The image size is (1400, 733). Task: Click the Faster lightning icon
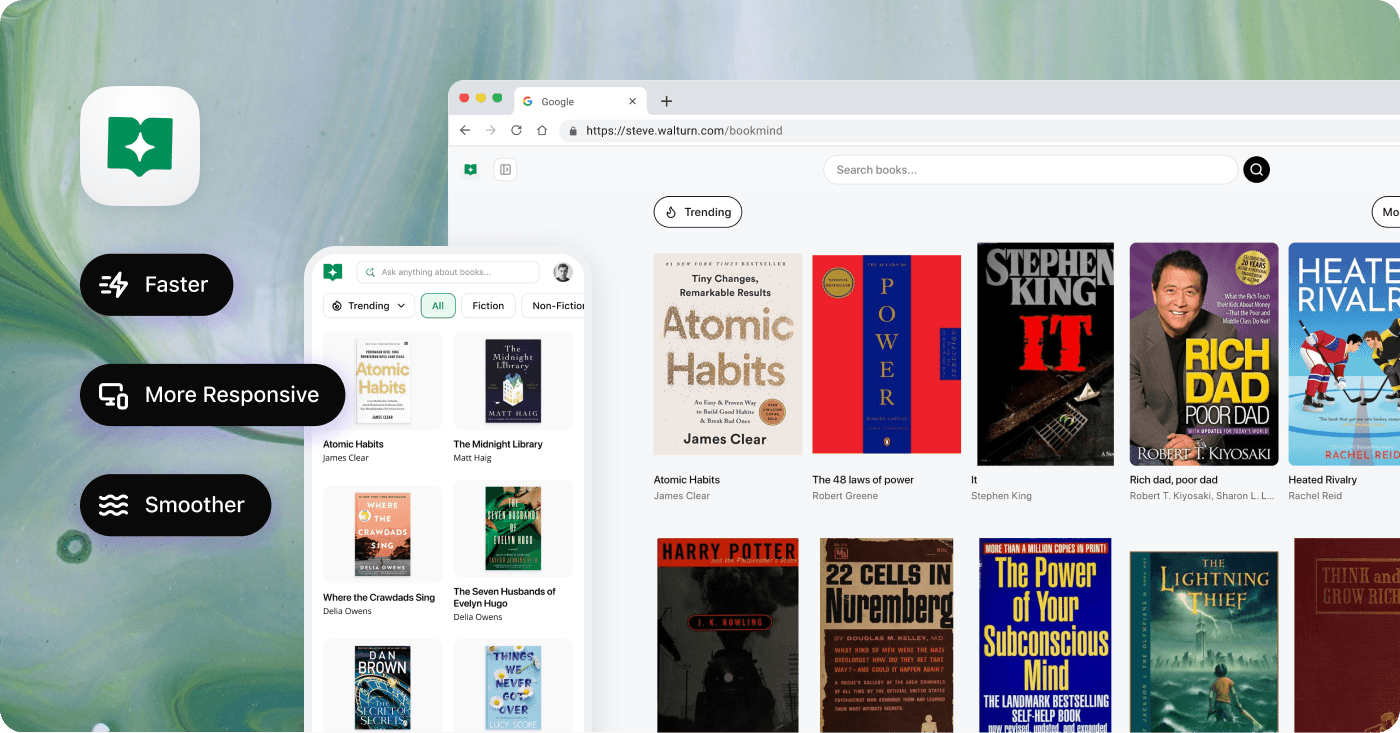coord(114,285)
